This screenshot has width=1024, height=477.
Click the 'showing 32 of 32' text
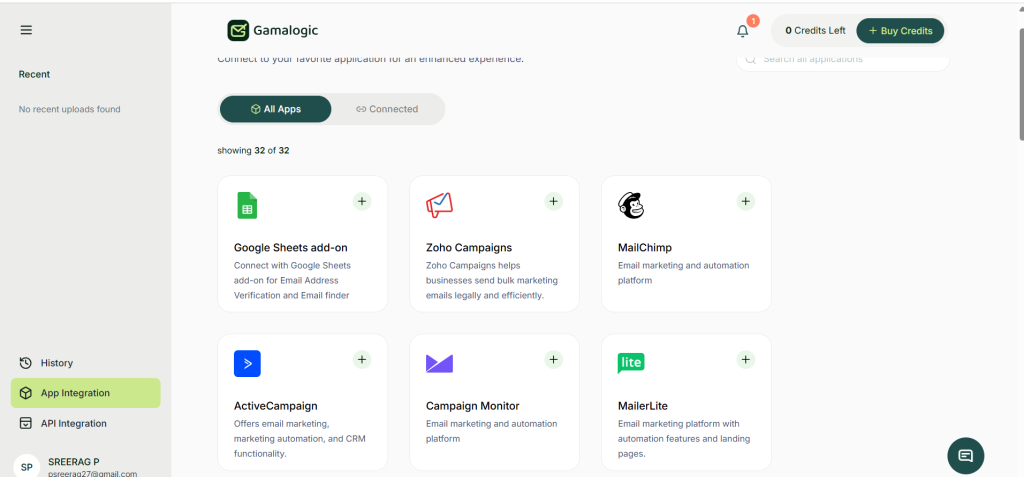tap(253, 150)
